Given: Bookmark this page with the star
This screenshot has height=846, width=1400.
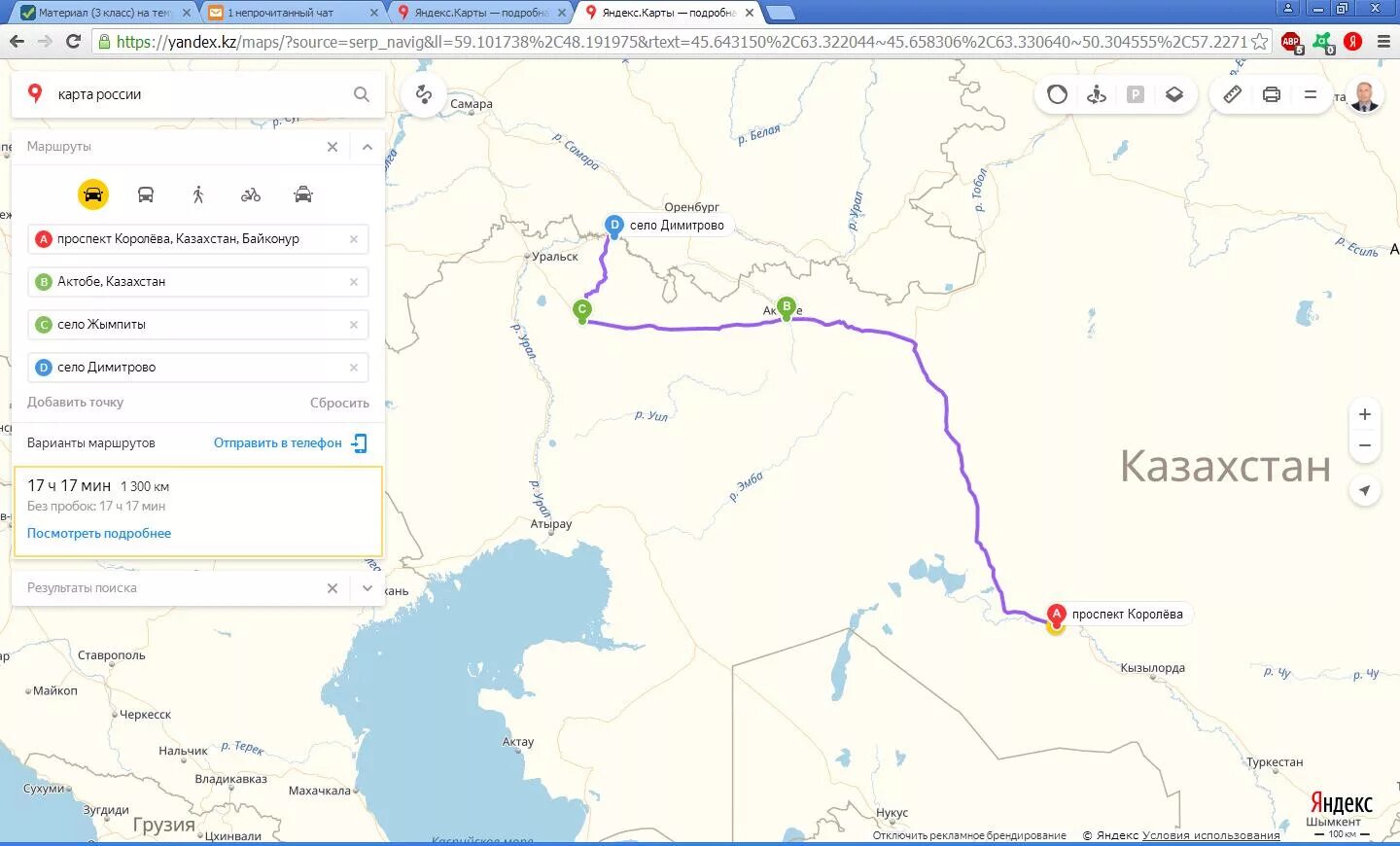Looking at the screenshot, I should click(1260, 42).
